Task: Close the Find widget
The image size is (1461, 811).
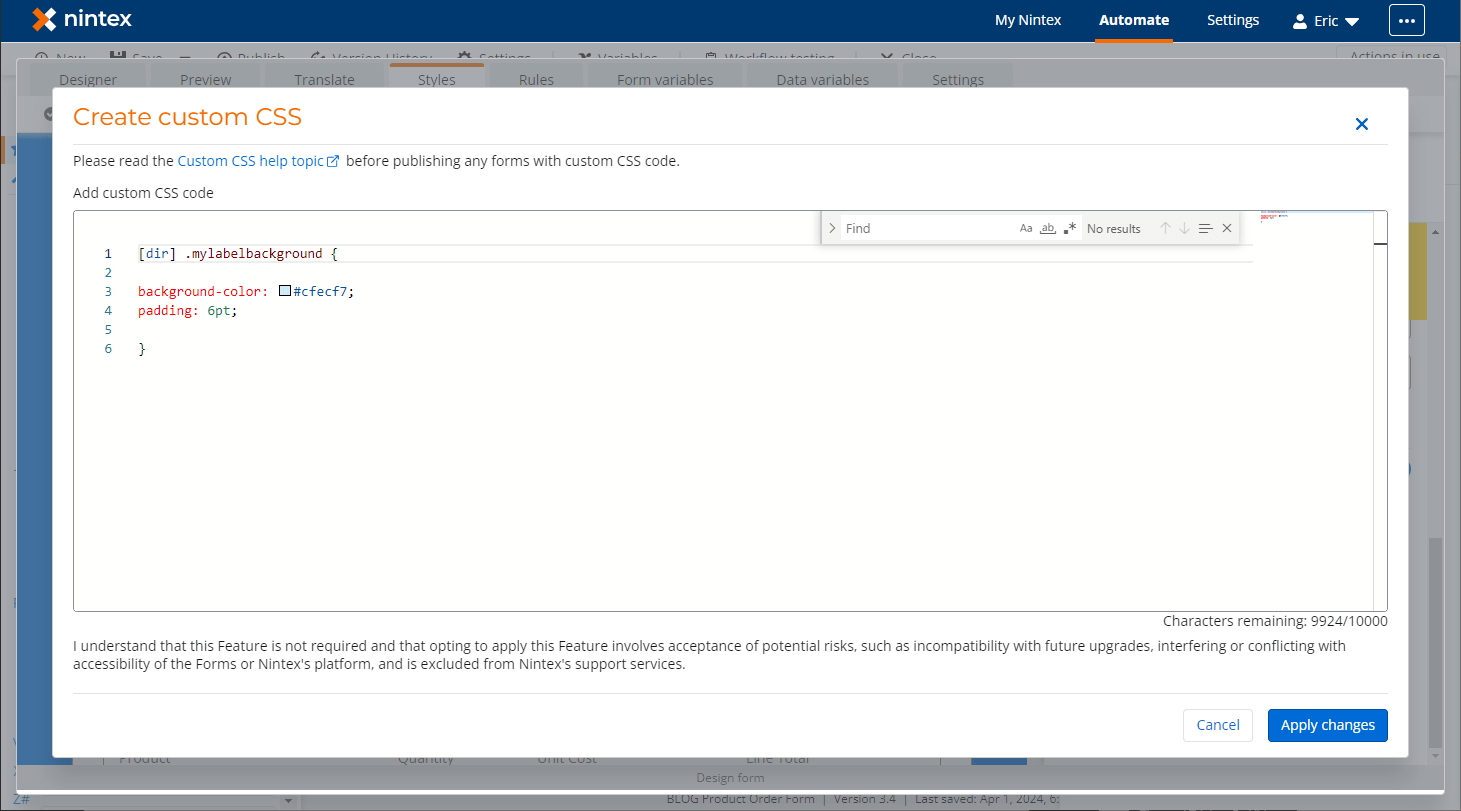Action: (x=1227, y=228)
